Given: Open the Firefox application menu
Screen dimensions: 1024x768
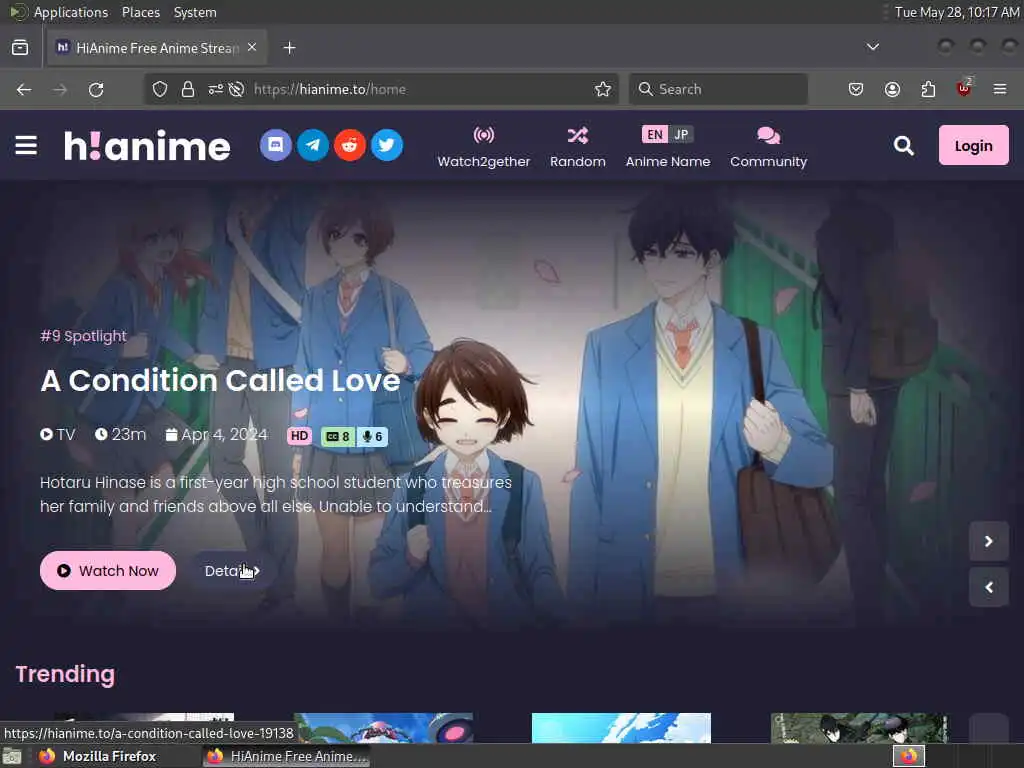Looking at the screenshot, I should [x=1000, y=89].
